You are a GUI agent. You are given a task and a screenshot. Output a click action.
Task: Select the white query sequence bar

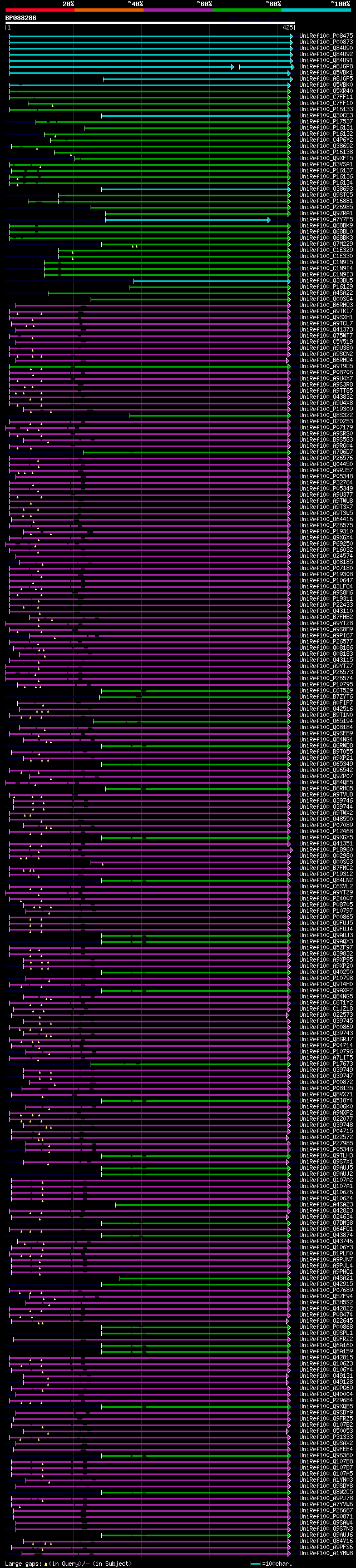click(x=150, y=22)
